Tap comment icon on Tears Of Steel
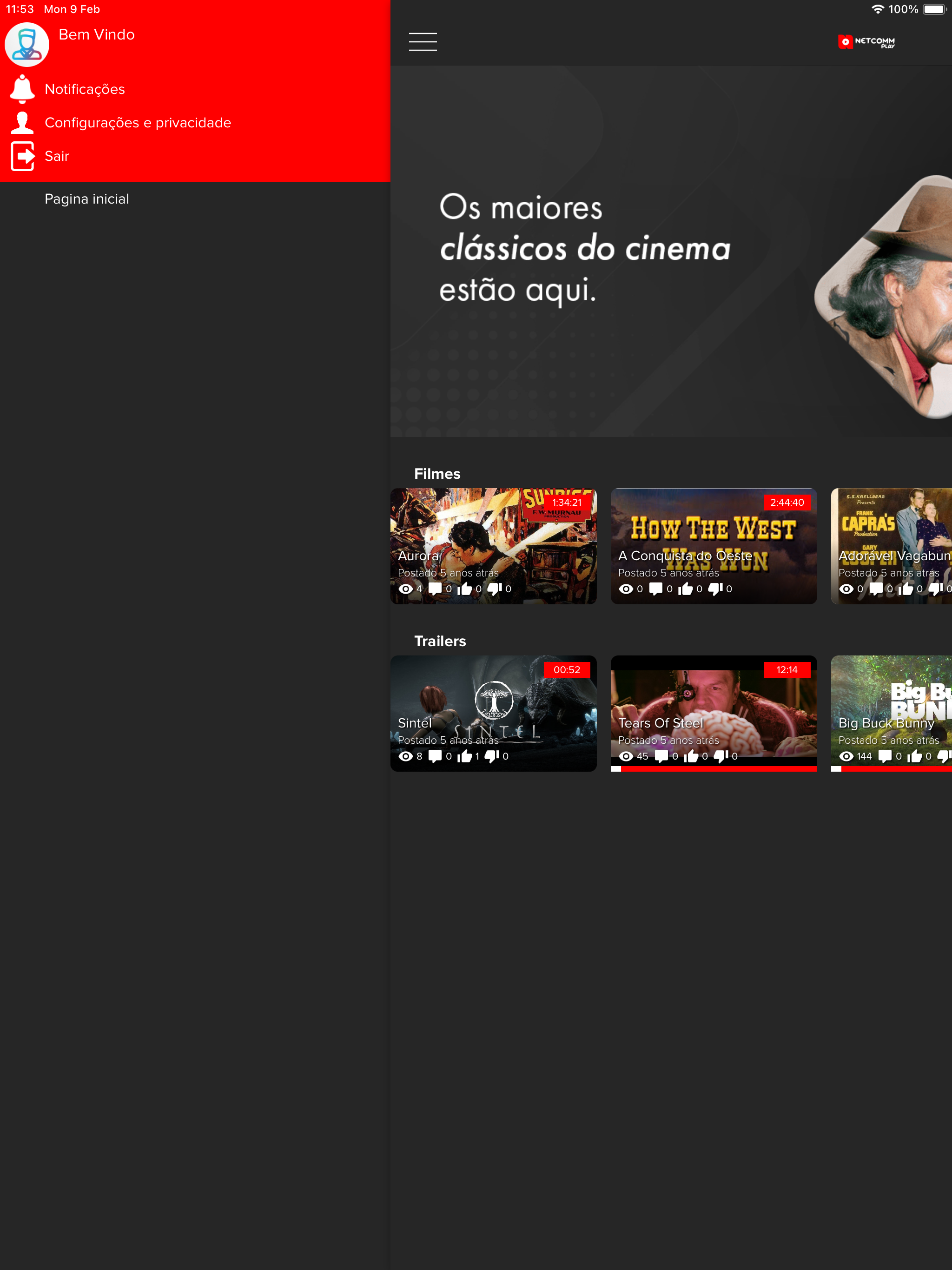The height and width of the screenshot is (1270, 952). [x=661, y=756]
